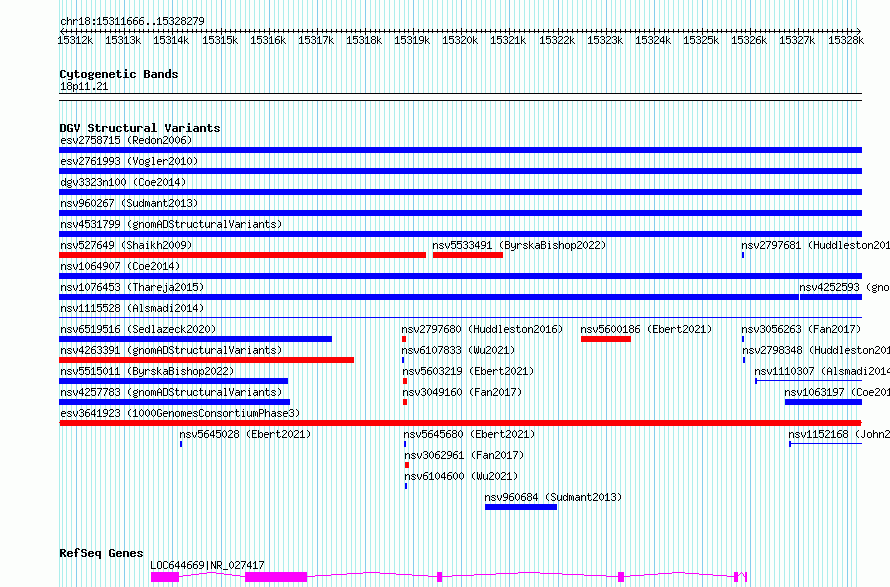
Task: Click nsv1110307 (Alsmadi2014) label
Action: 821,371
